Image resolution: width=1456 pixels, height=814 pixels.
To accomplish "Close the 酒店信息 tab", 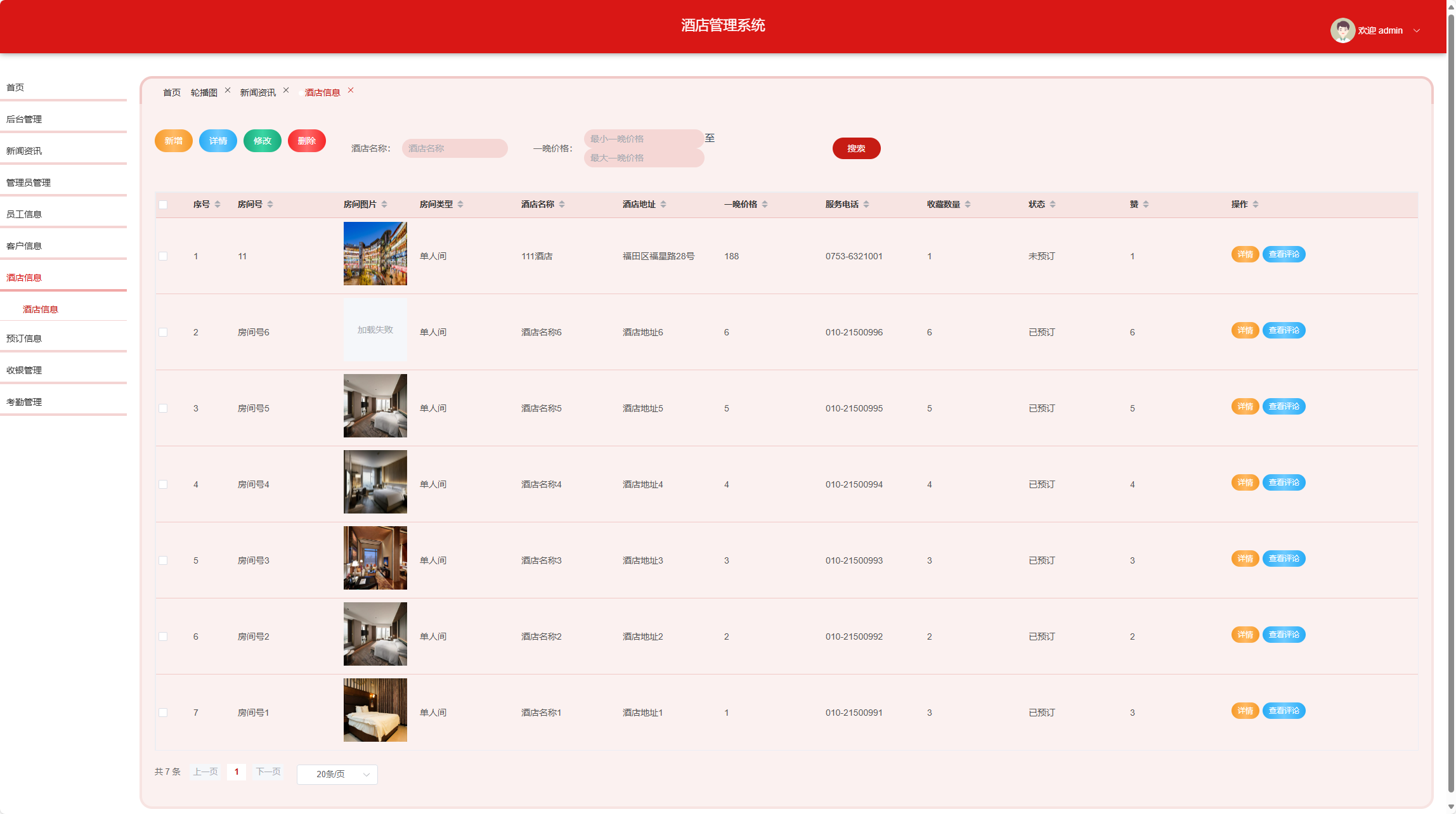I will coord(351,91).
